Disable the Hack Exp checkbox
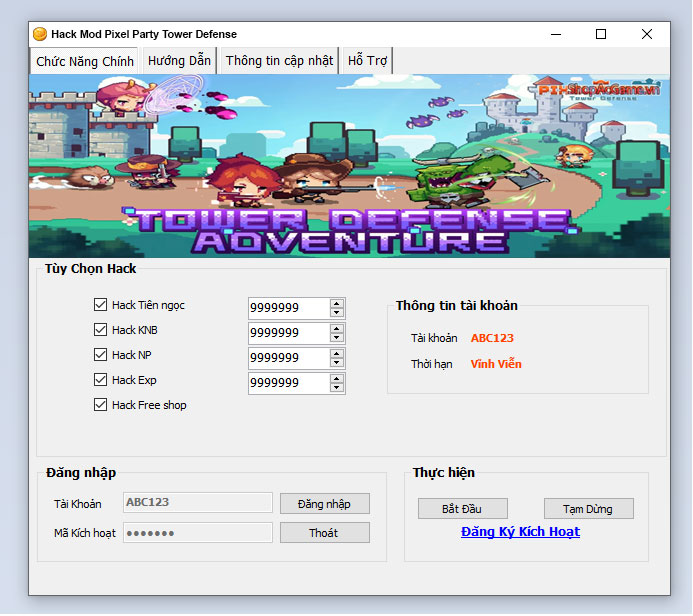The height and width of the screenshot is (616, 693). [100, 380]
